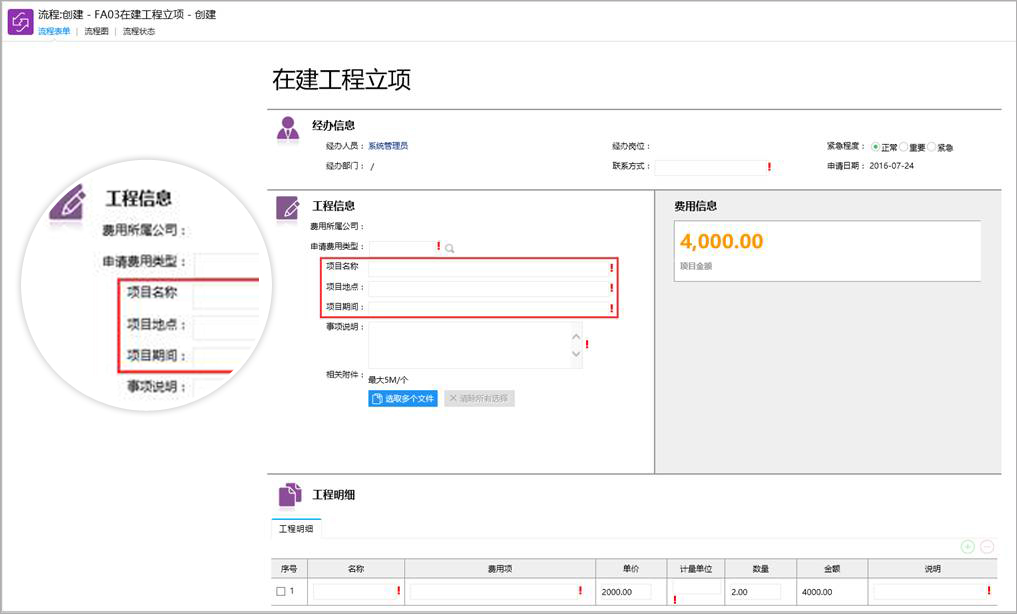Click the person icon beside 经办信息

pyautogui.click(x=289, y=127)
